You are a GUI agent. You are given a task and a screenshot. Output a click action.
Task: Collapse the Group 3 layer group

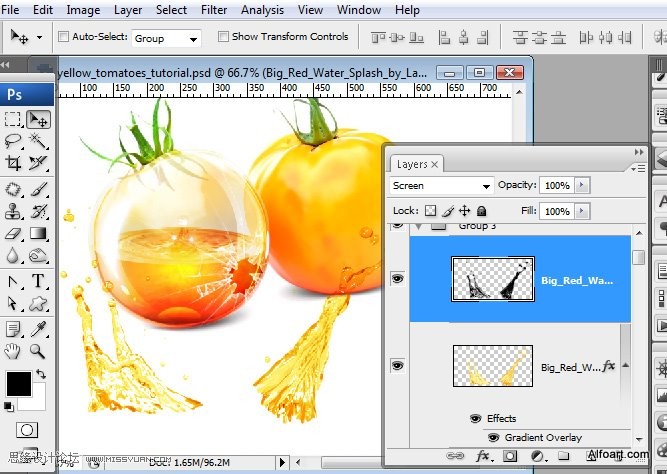click(419, 227)
